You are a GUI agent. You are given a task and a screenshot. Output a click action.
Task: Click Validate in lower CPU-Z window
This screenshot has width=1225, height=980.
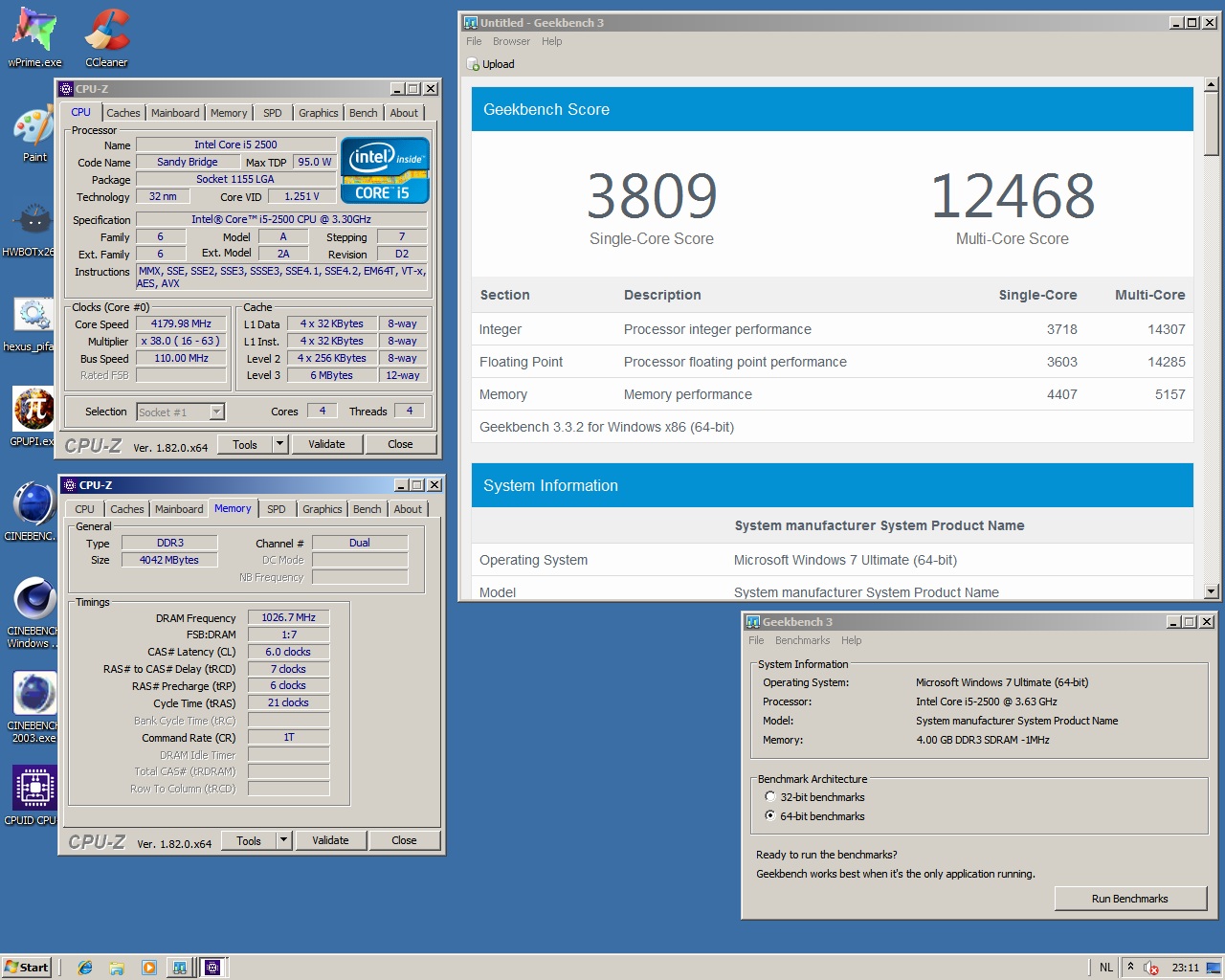point(330,840)
